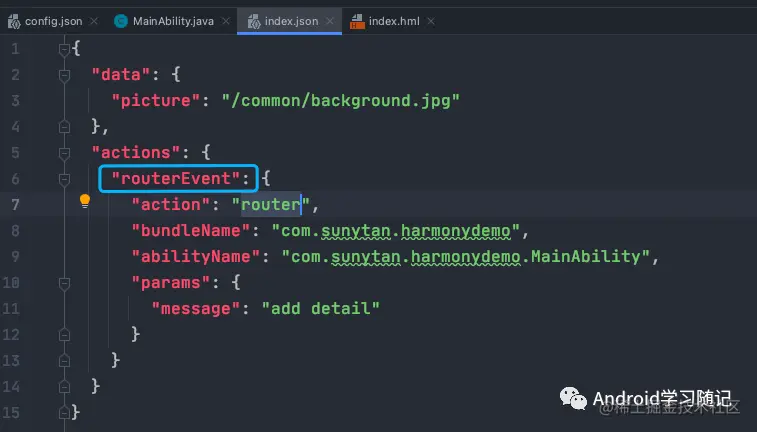Collapse the "params" block on line 10
Viewport: 757px width, 432px height.
64,283
